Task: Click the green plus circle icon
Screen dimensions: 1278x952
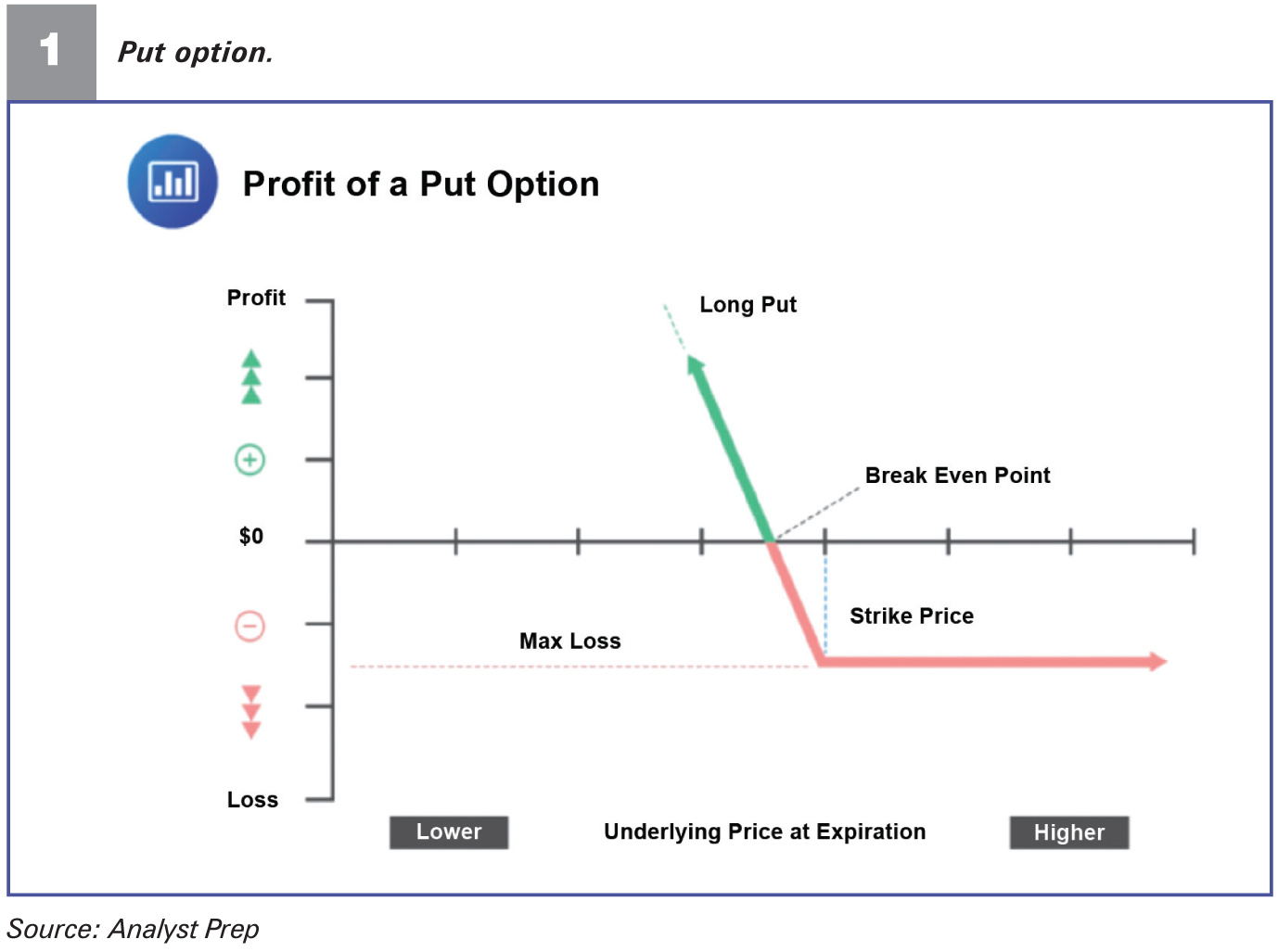Action: 249,460
